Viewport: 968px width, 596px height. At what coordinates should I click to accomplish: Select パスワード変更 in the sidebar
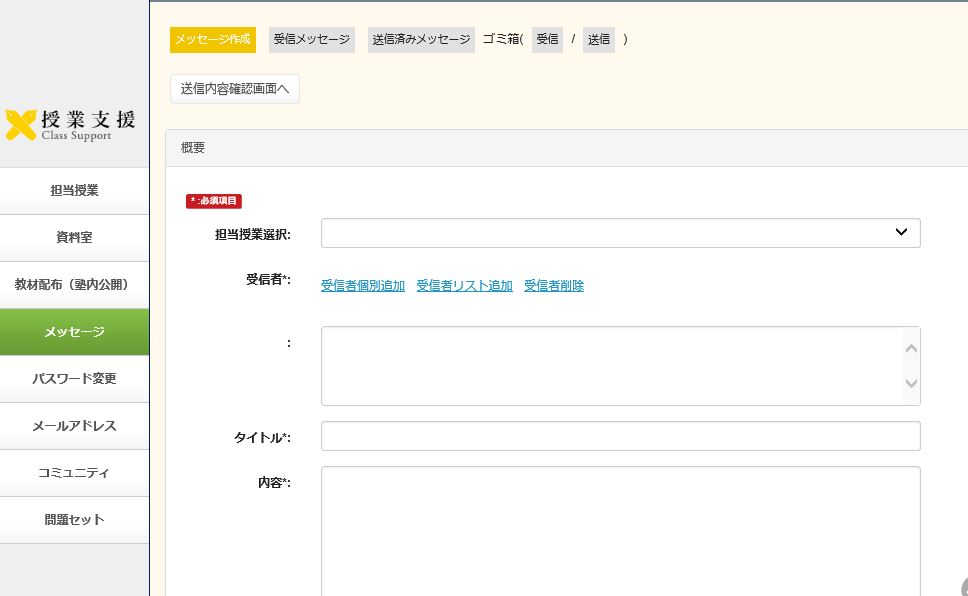point(74,379)
